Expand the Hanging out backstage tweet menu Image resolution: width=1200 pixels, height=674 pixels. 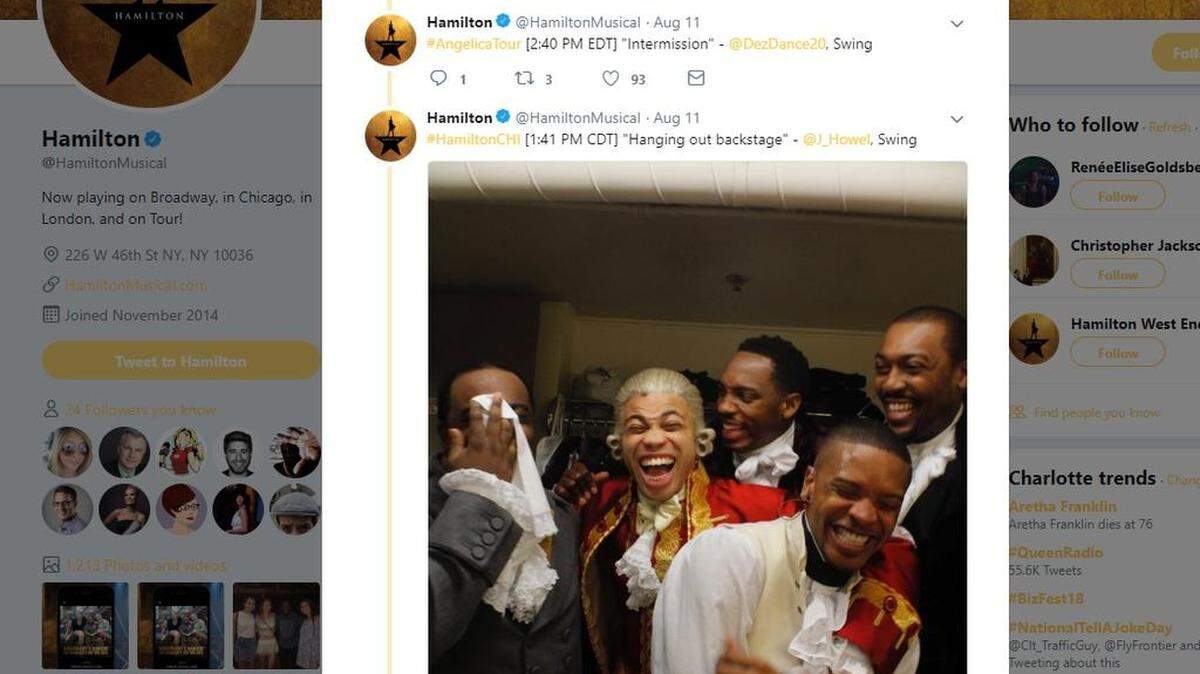[957, 118]
